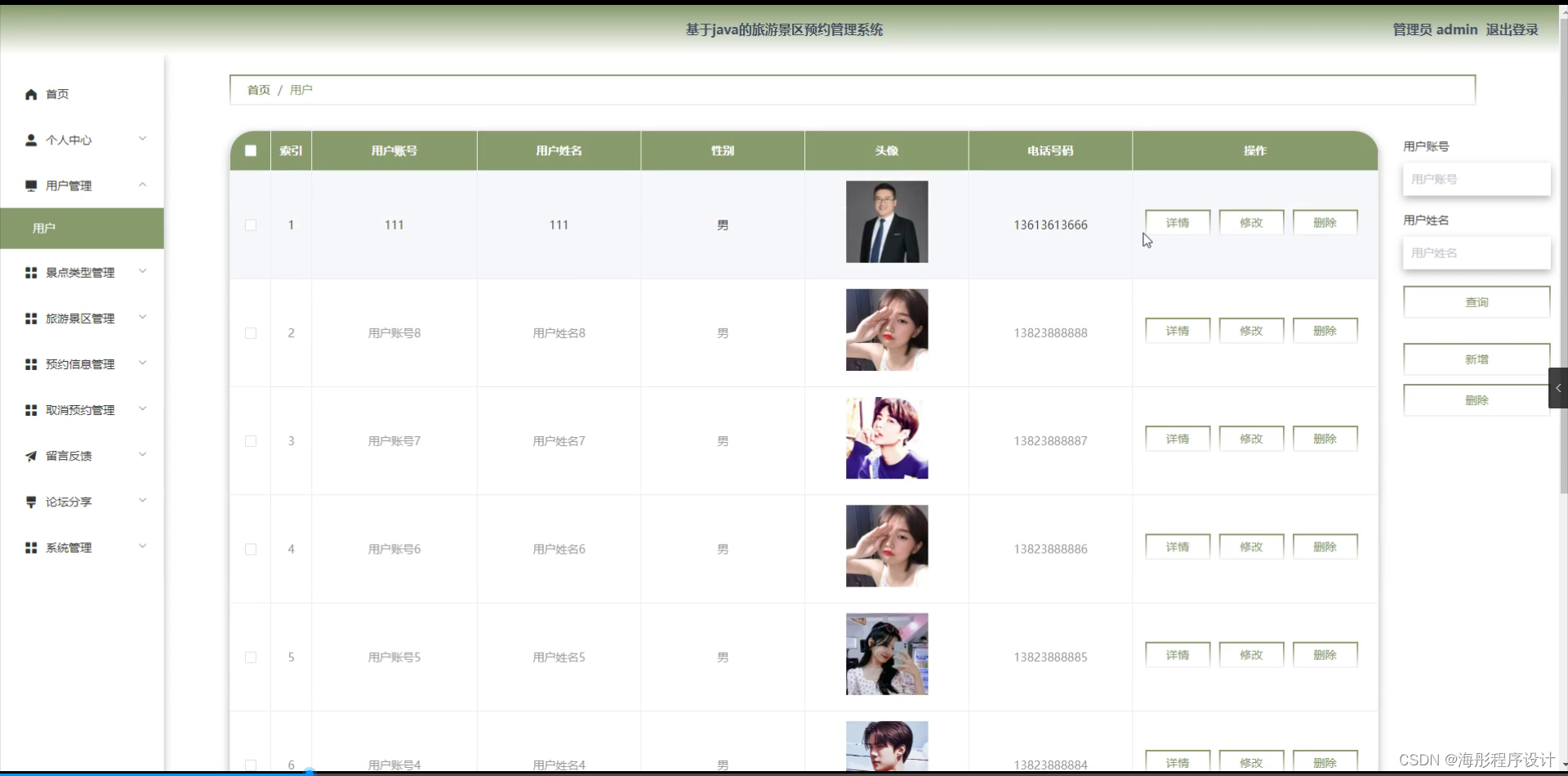The height and width of the screenshot is (776, 1568).
Task: Click 退出登录 to log out
Action: coord(1512,29)
